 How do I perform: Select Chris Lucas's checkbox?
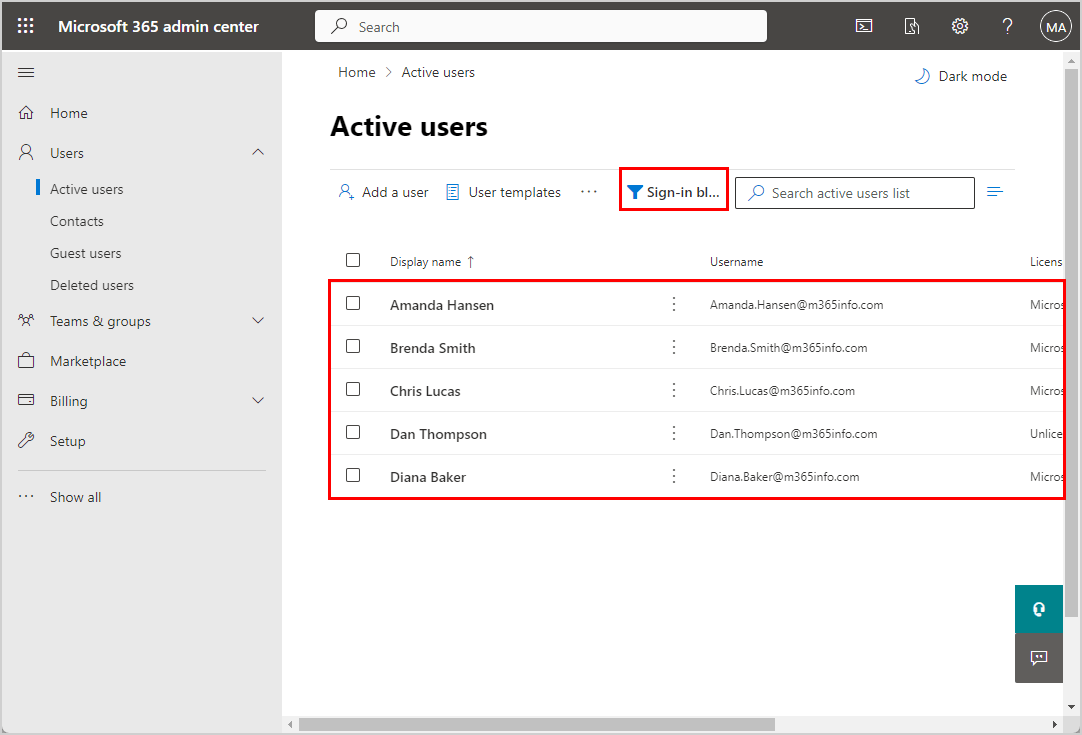coord(353,389)
